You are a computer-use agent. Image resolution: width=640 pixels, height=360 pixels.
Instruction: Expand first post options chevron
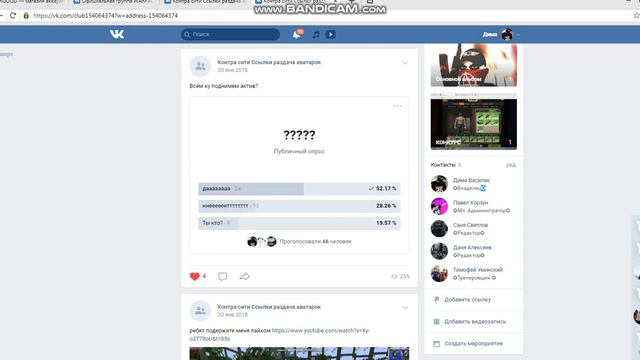pos(405,63)
